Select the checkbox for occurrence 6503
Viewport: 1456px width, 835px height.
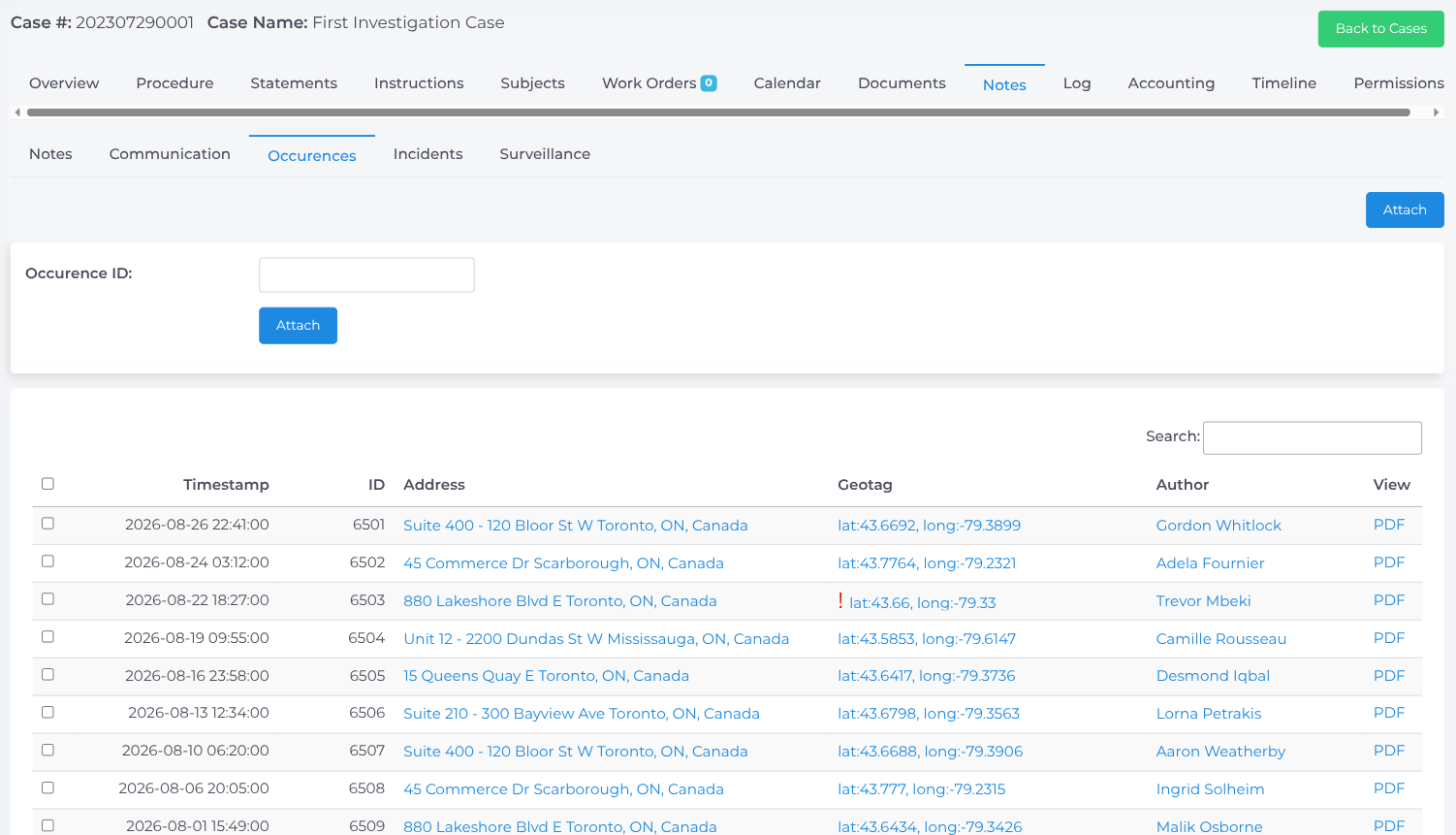coord(47,599)
